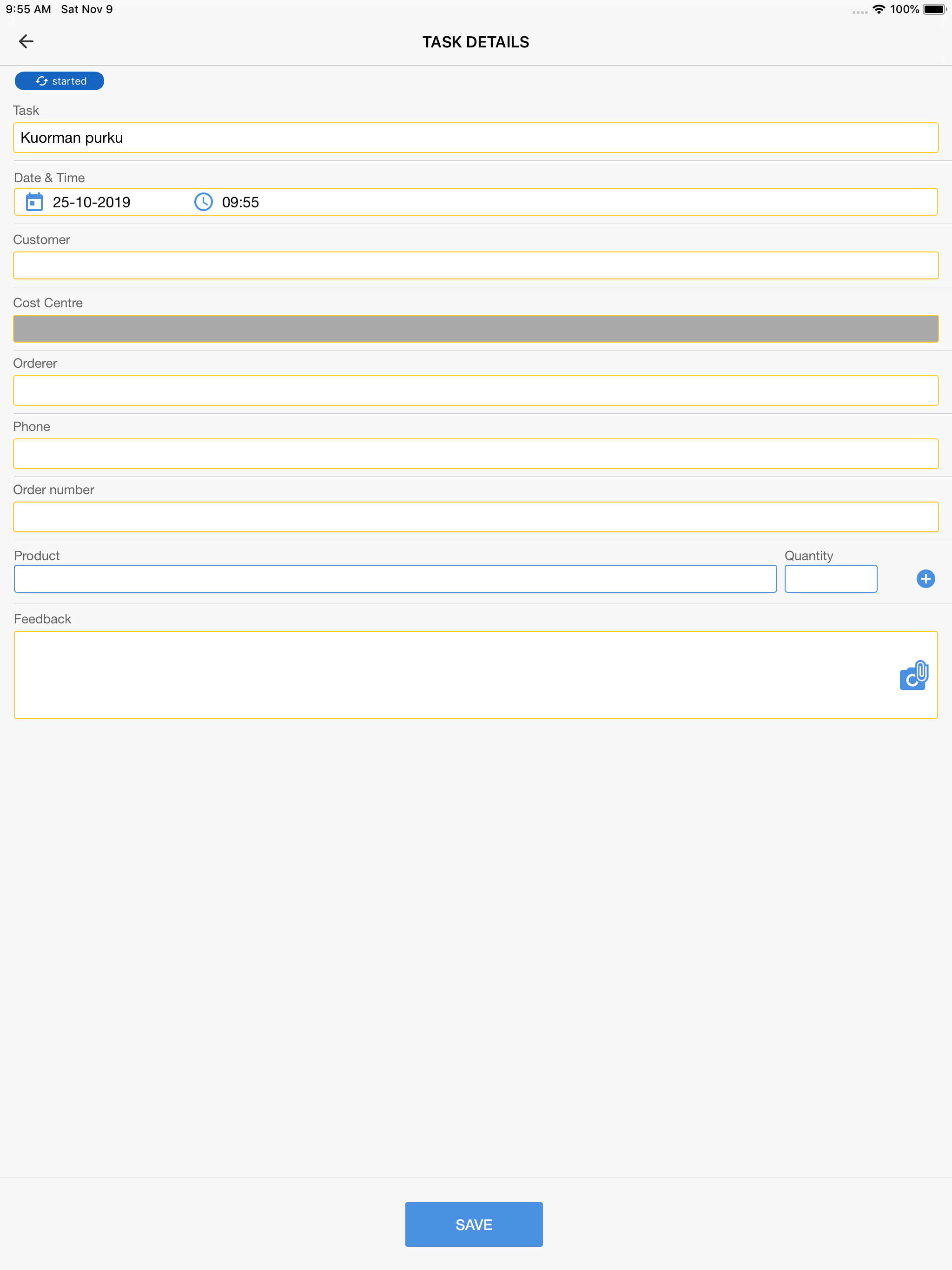Focus the Phone input field
This screenshot has height=1270, width=952.
[x=476, y=454]
